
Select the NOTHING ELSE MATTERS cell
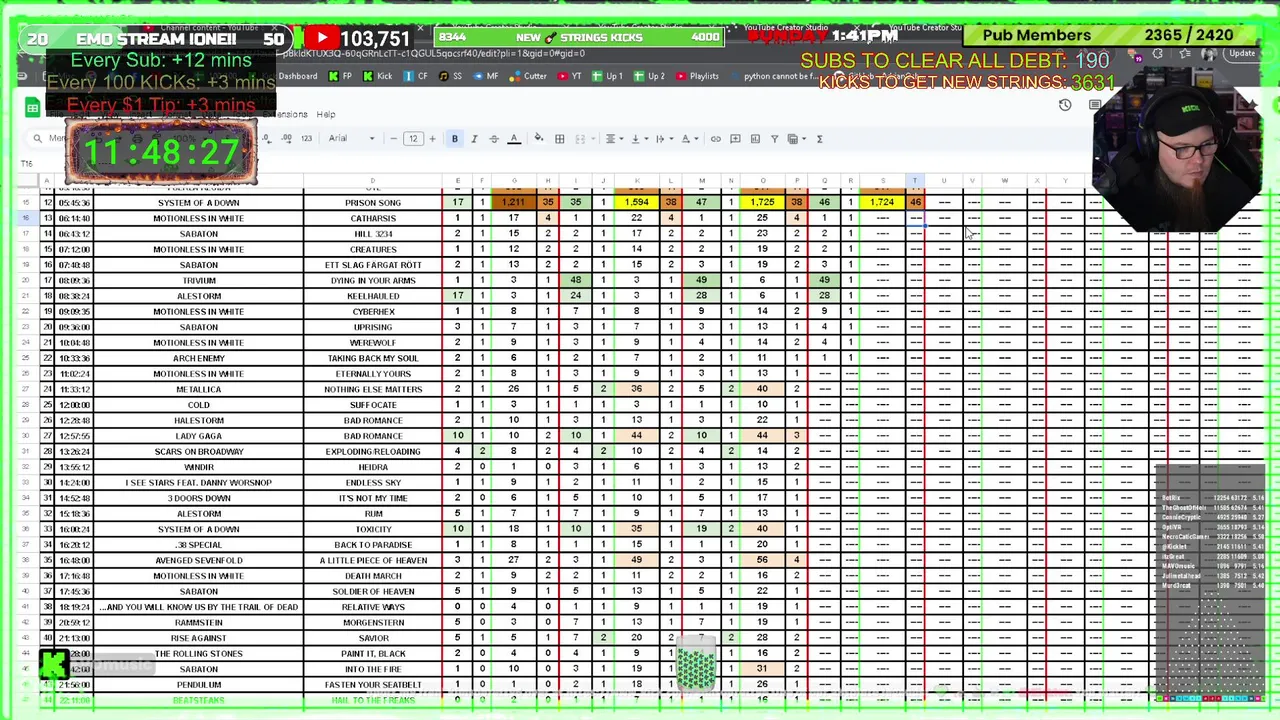click(x=373, y=389)
